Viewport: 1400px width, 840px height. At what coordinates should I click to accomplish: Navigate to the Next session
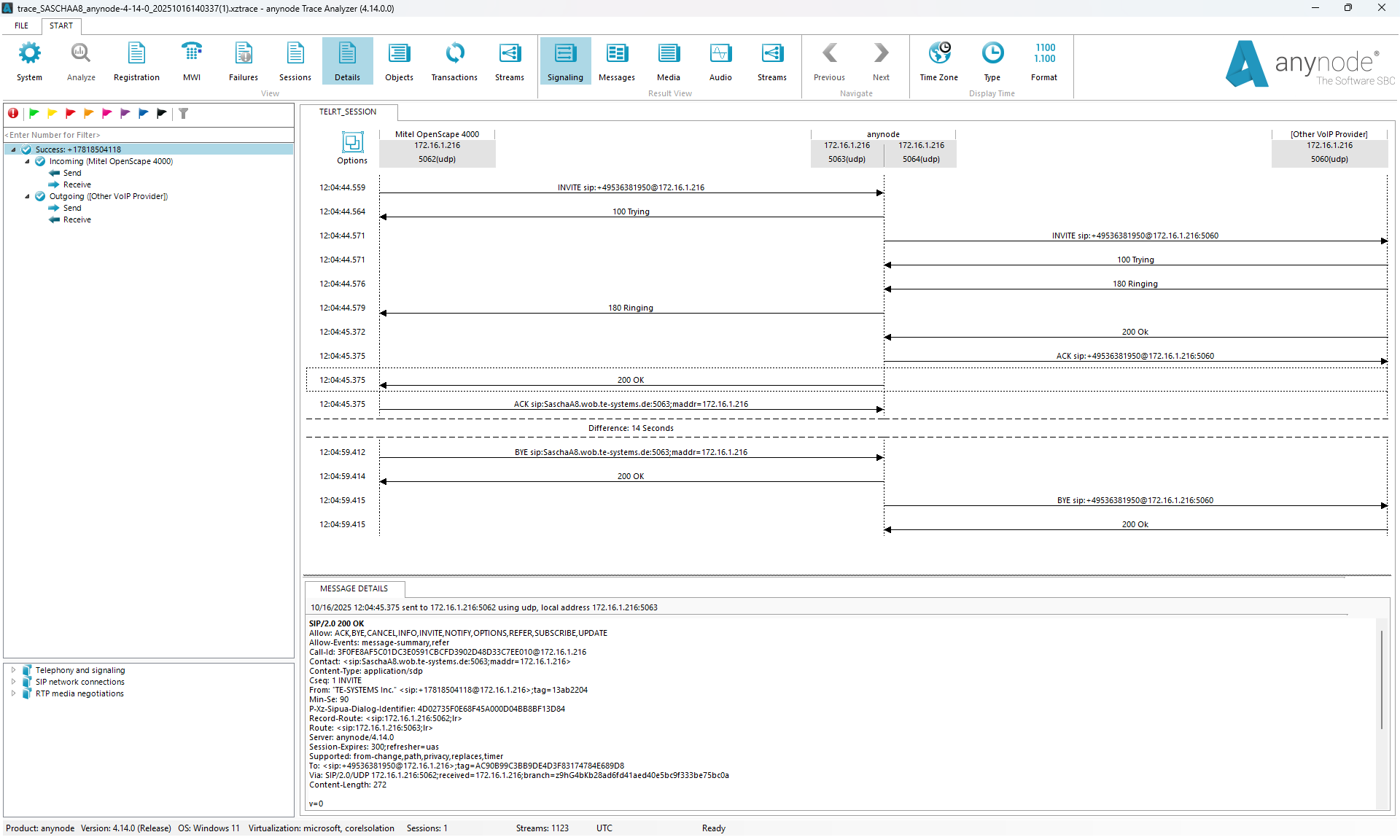click(x=881, y=61)
